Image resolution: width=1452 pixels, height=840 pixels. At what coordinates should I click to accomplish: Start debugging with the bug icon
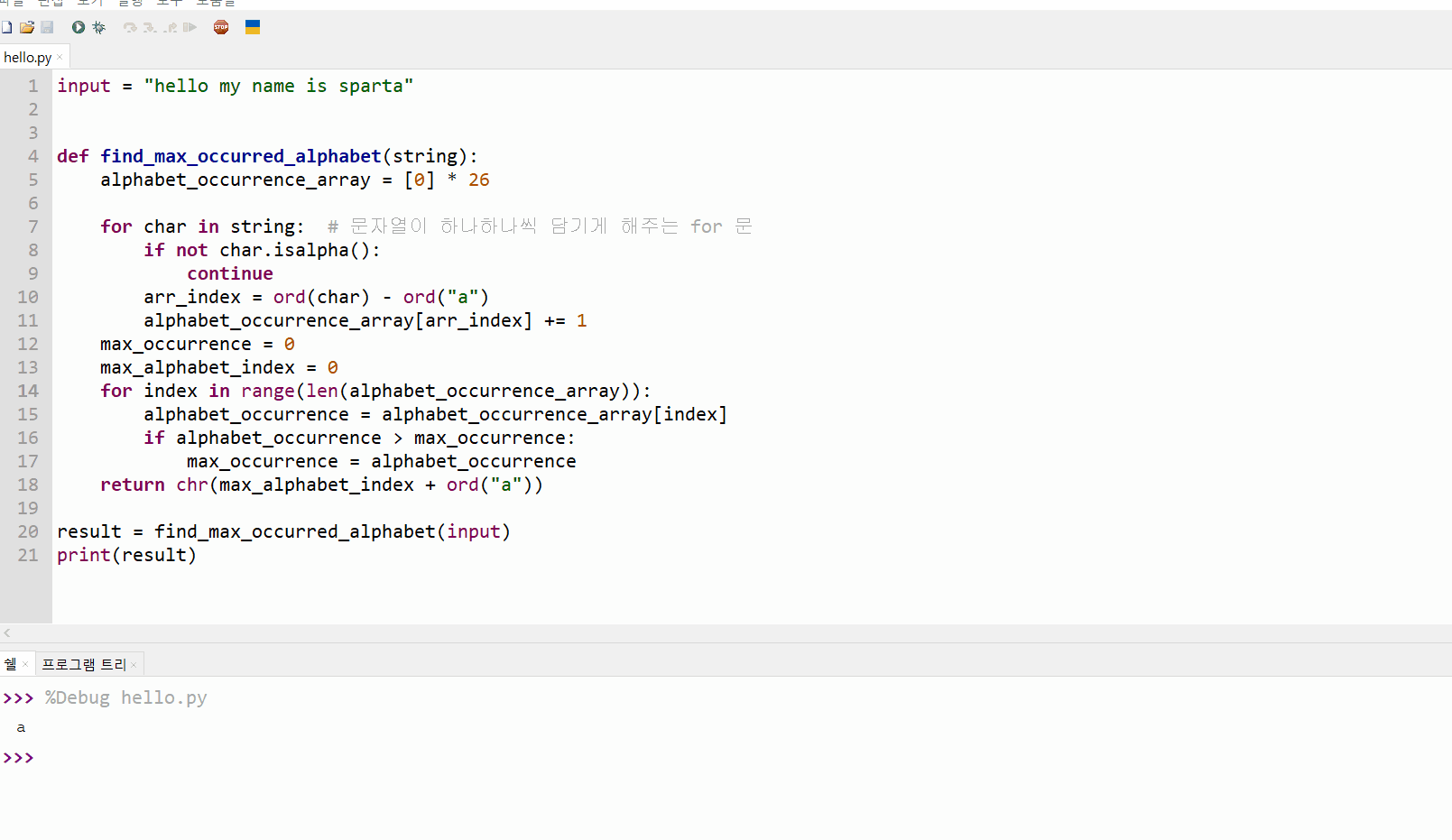tap(99, 27)
